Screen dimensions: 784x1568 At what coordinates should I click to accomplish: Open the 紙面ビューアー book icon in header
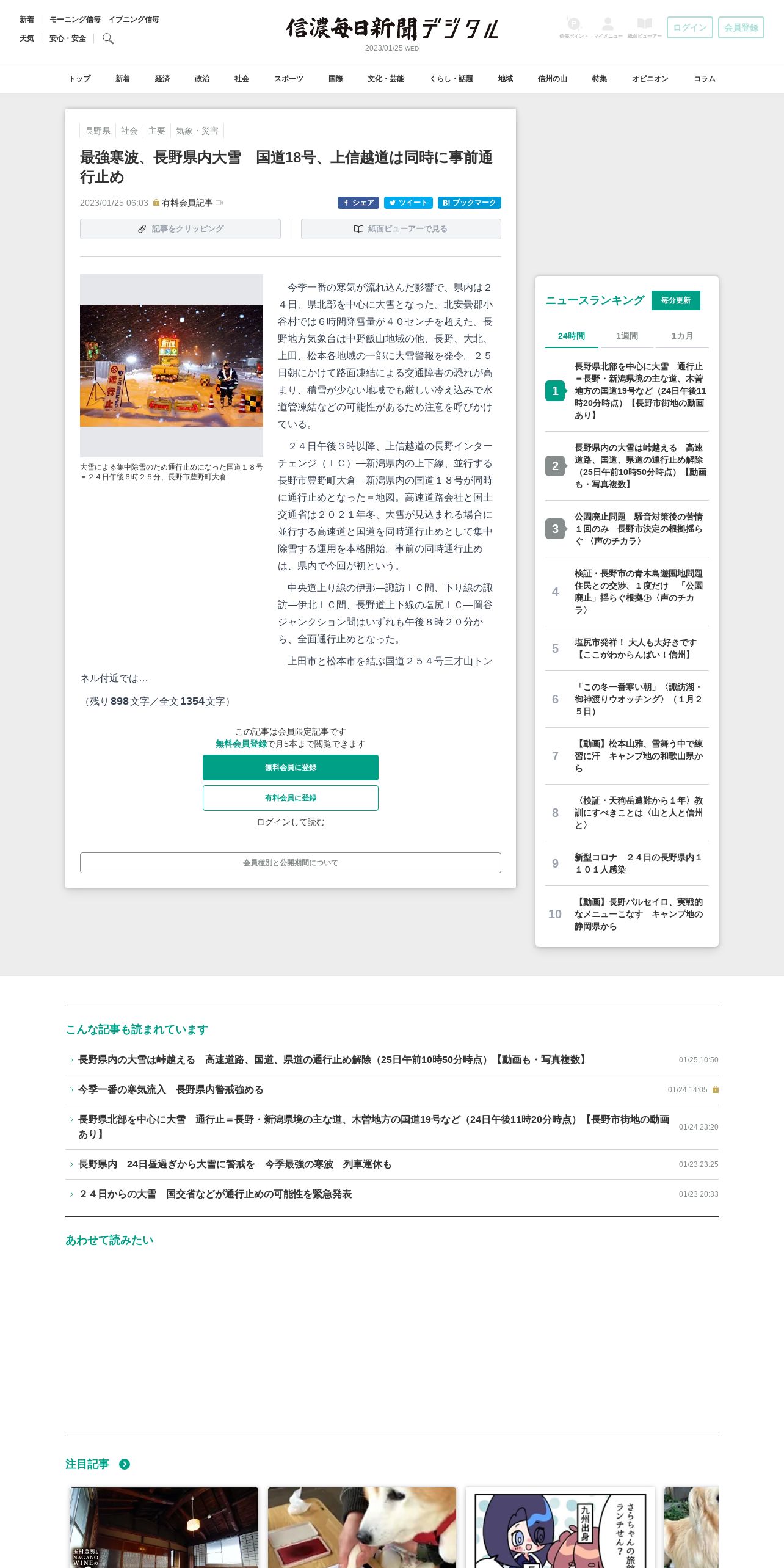coord(645,27)
